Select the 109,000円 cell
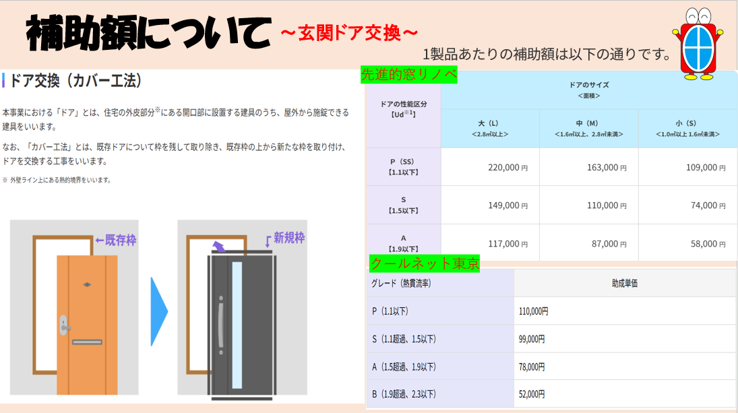Screen dimensions: 738x413 pos(688,167)
